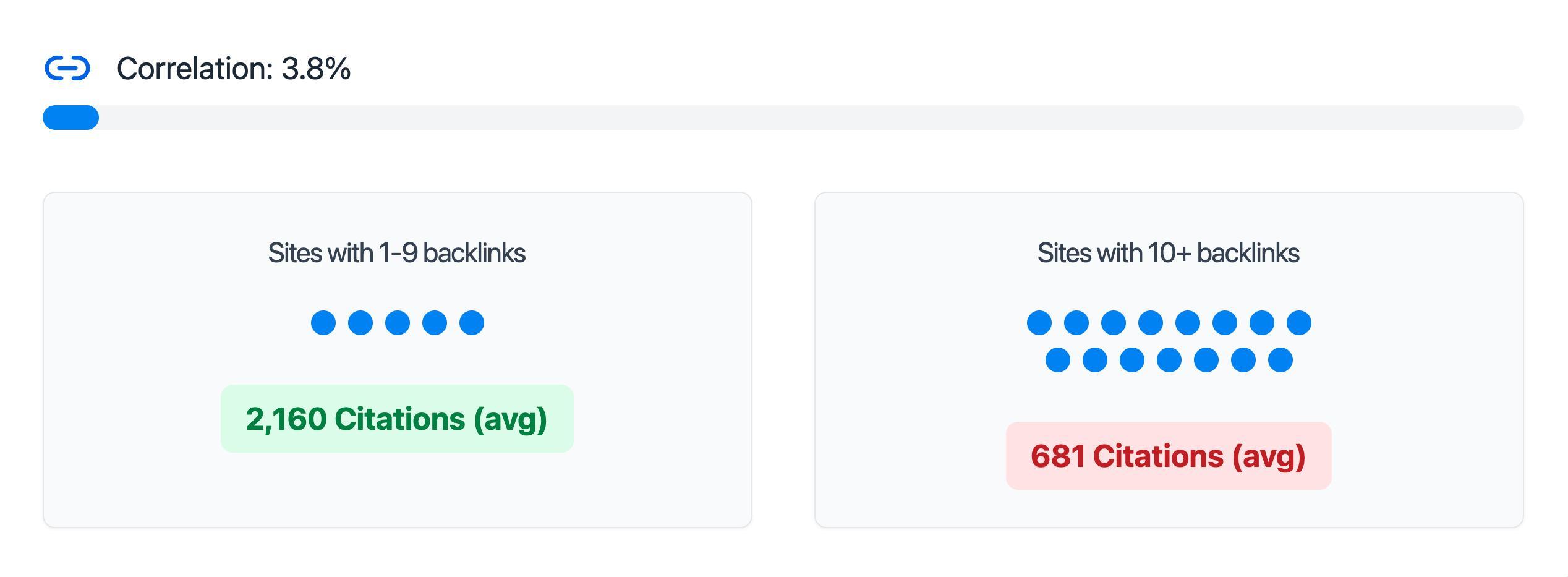Click the second dot in the 1-9 backlinks card
1568x577 pixels.
(360, 323)
